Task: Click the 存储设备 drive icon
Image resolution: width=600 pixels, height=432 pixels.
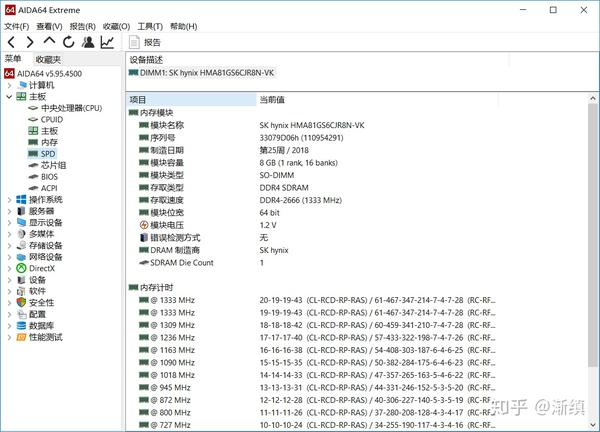Action: 21,245
